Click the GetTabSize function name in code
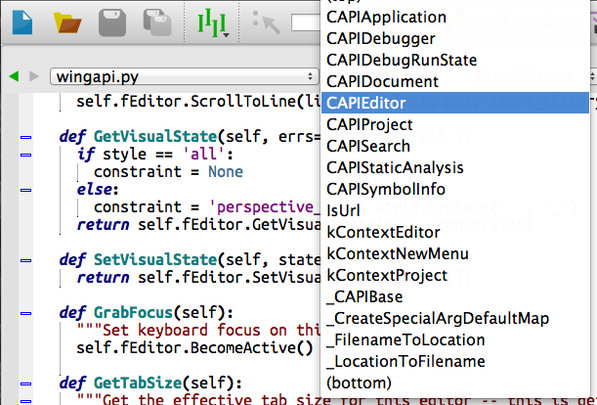The width and height of the screenshot is (597, 405). pyautogui.click(x=138, y=383)
